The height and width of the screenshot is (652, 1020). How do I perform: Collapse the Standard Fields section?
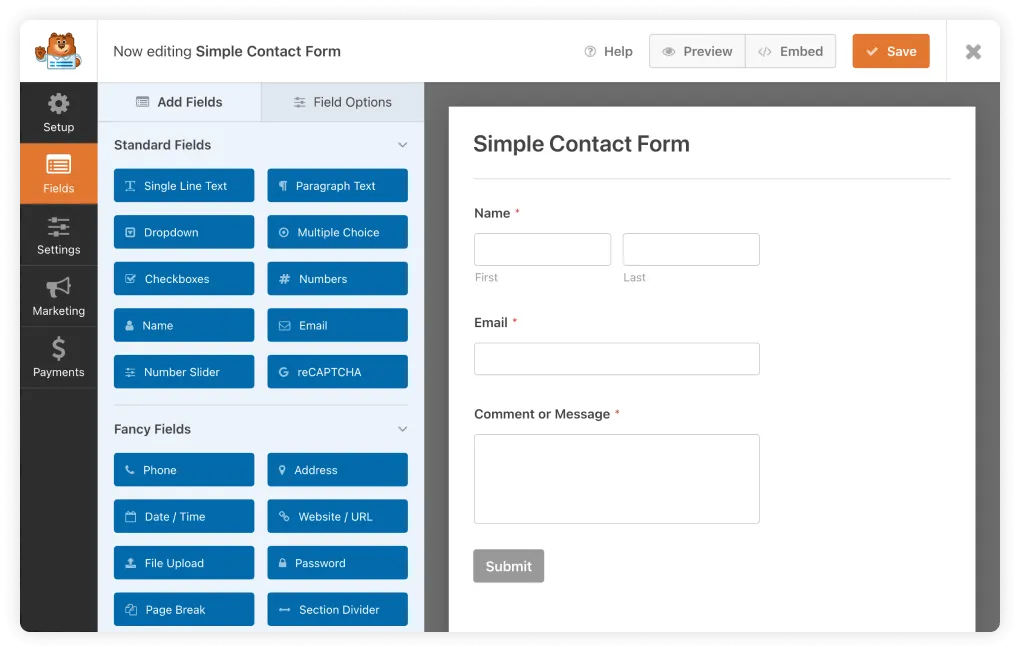tap(402, 144)
